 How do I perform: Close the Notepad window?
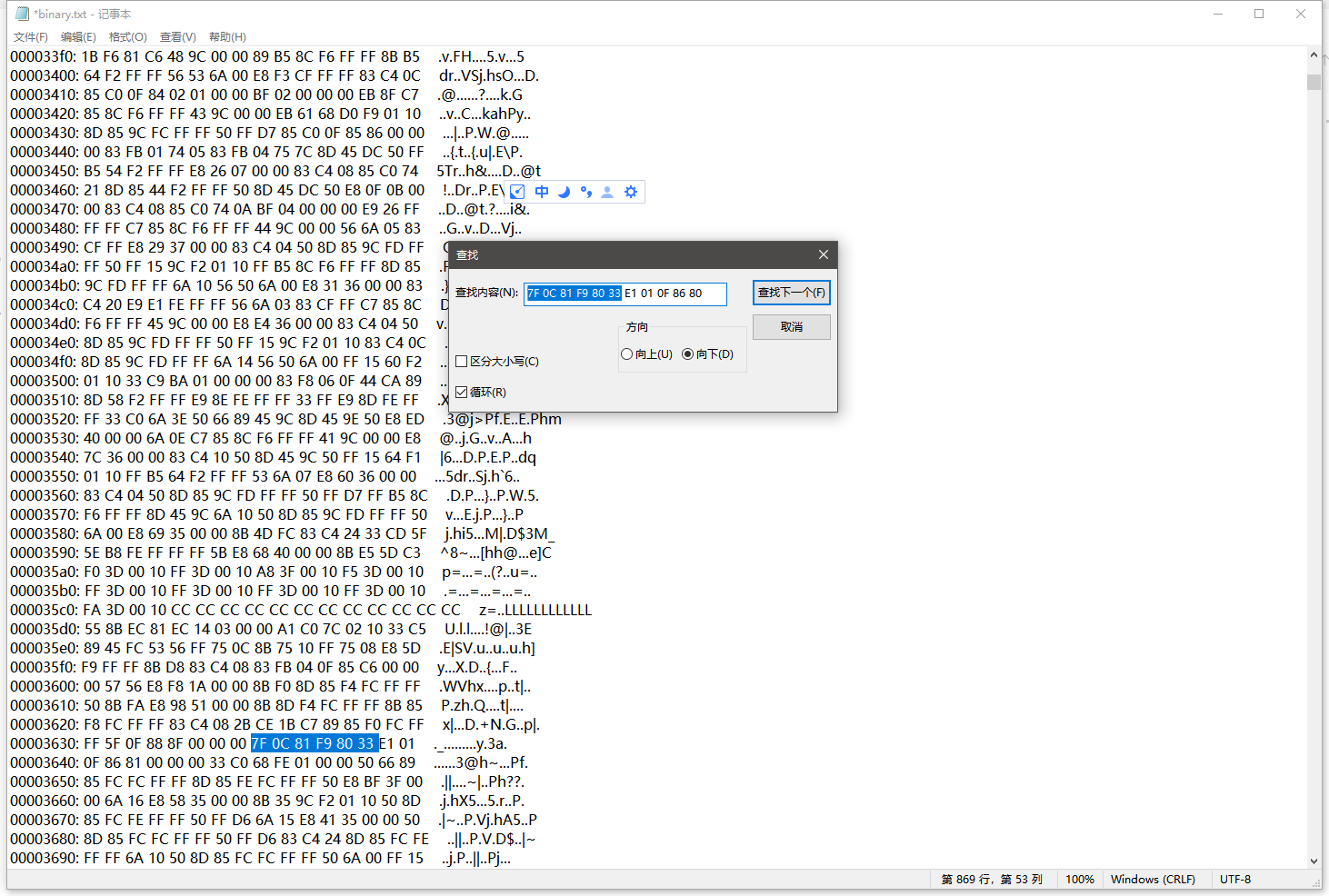pos(1301,14)
